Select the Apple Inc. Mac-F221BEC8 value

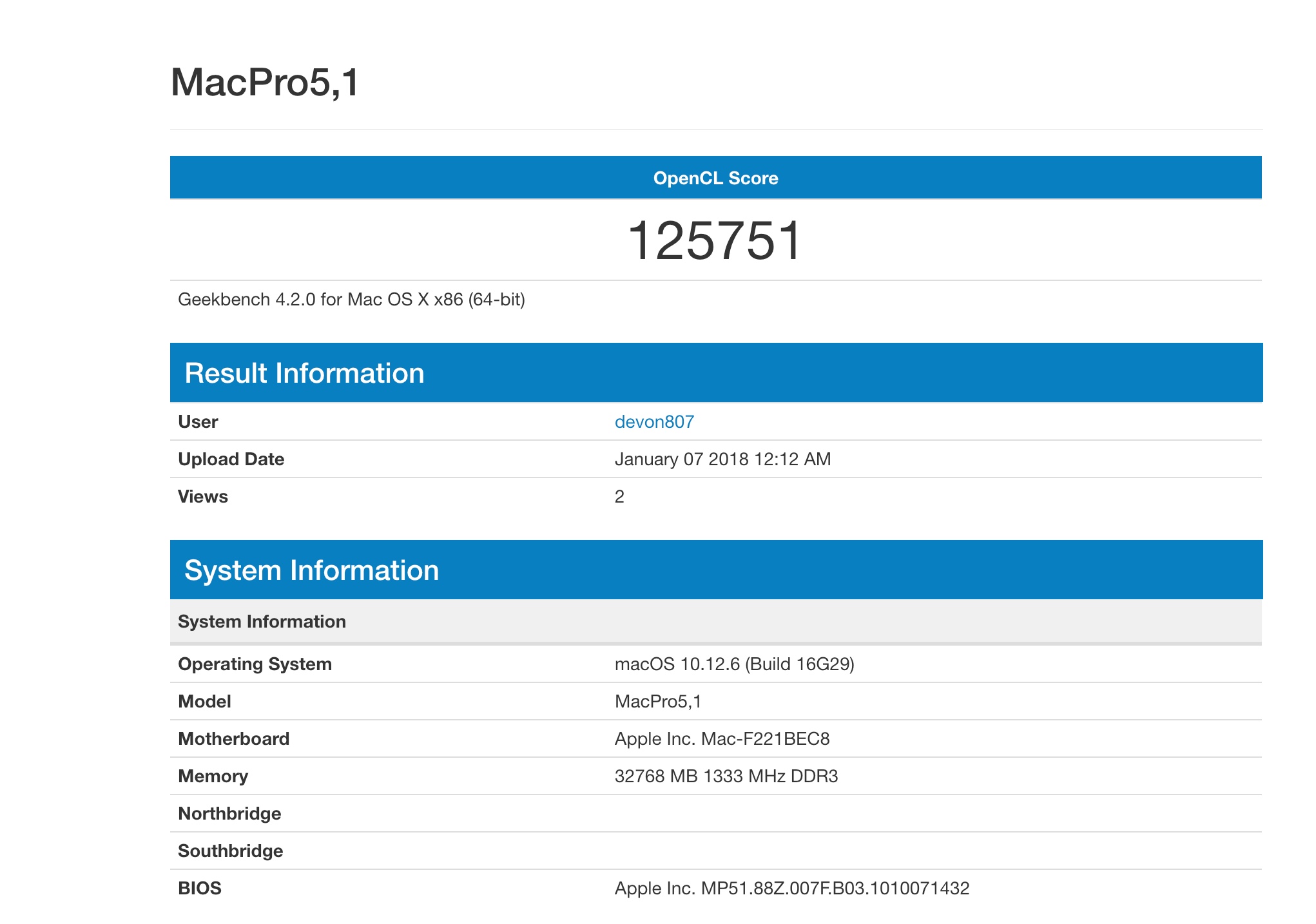coord(722,739)
